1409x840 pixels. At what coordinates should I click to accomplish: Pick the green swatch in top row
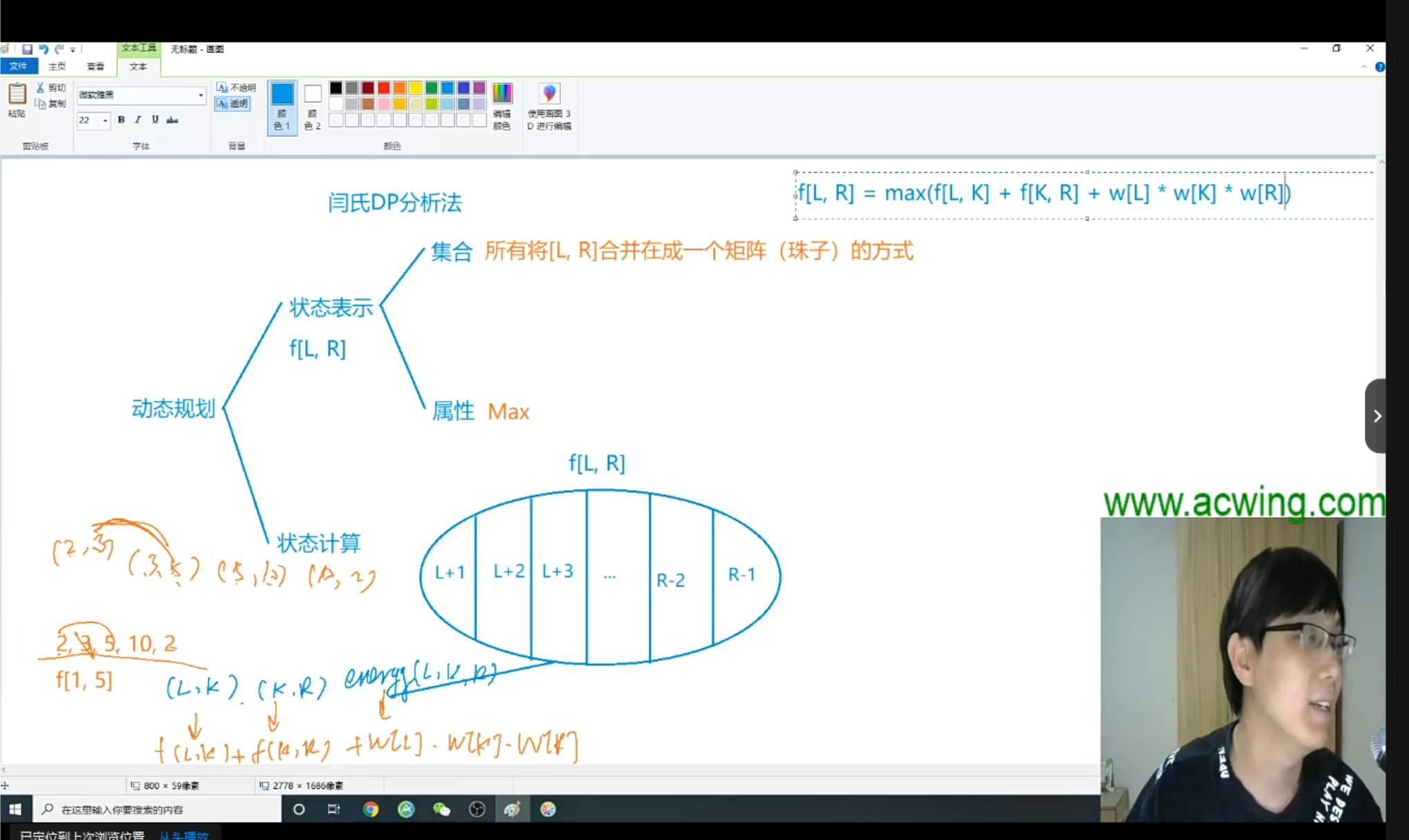432,88
